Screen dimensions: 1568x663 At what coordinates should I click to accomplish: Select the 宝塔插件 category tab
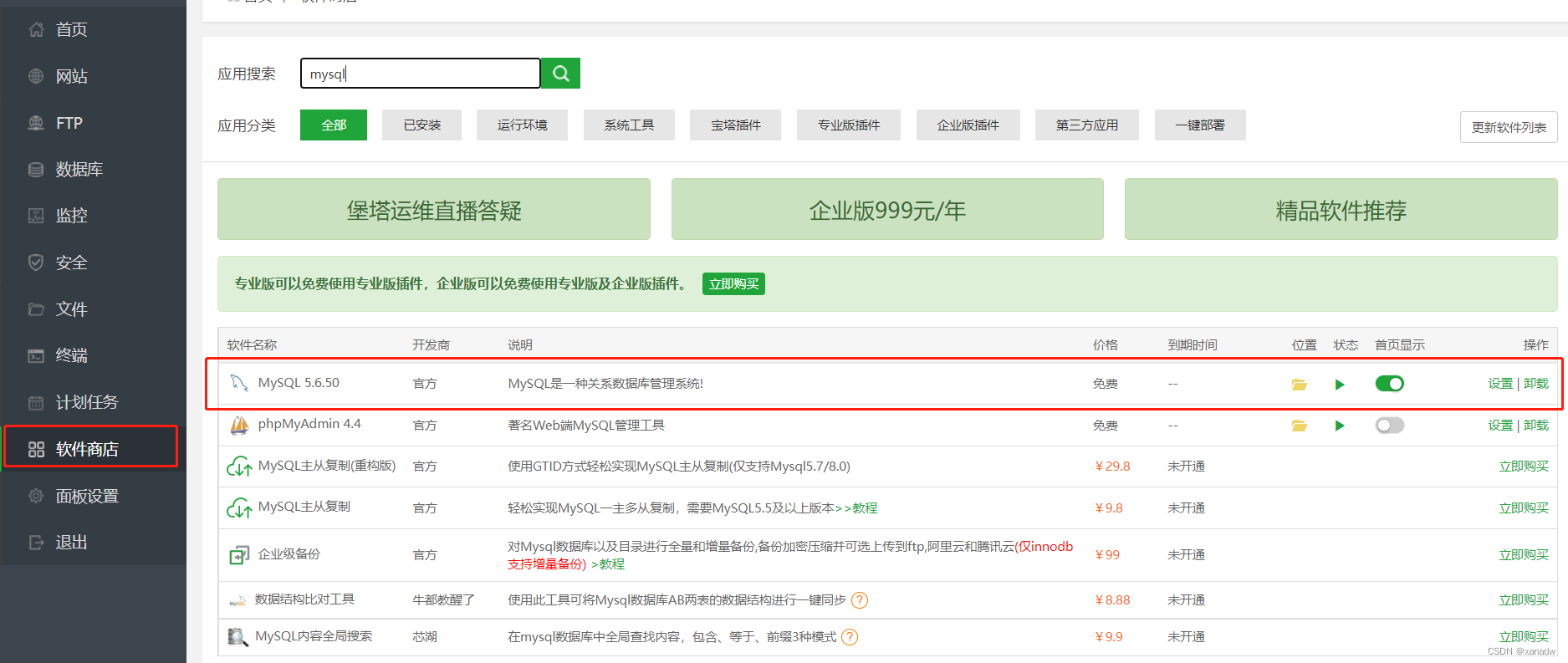coord(736,125)
